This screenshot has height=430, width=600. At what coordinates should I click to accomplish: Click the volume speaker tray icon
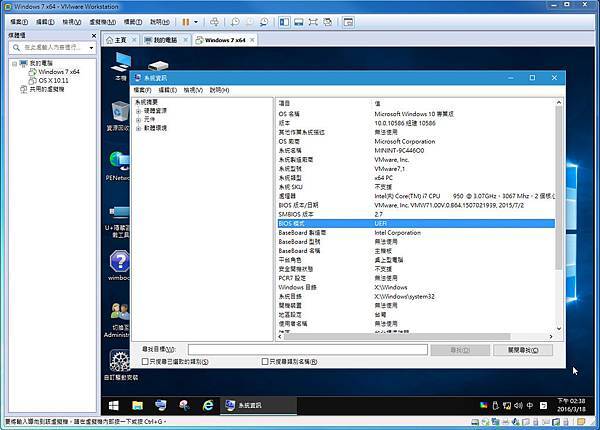[518, 406]
